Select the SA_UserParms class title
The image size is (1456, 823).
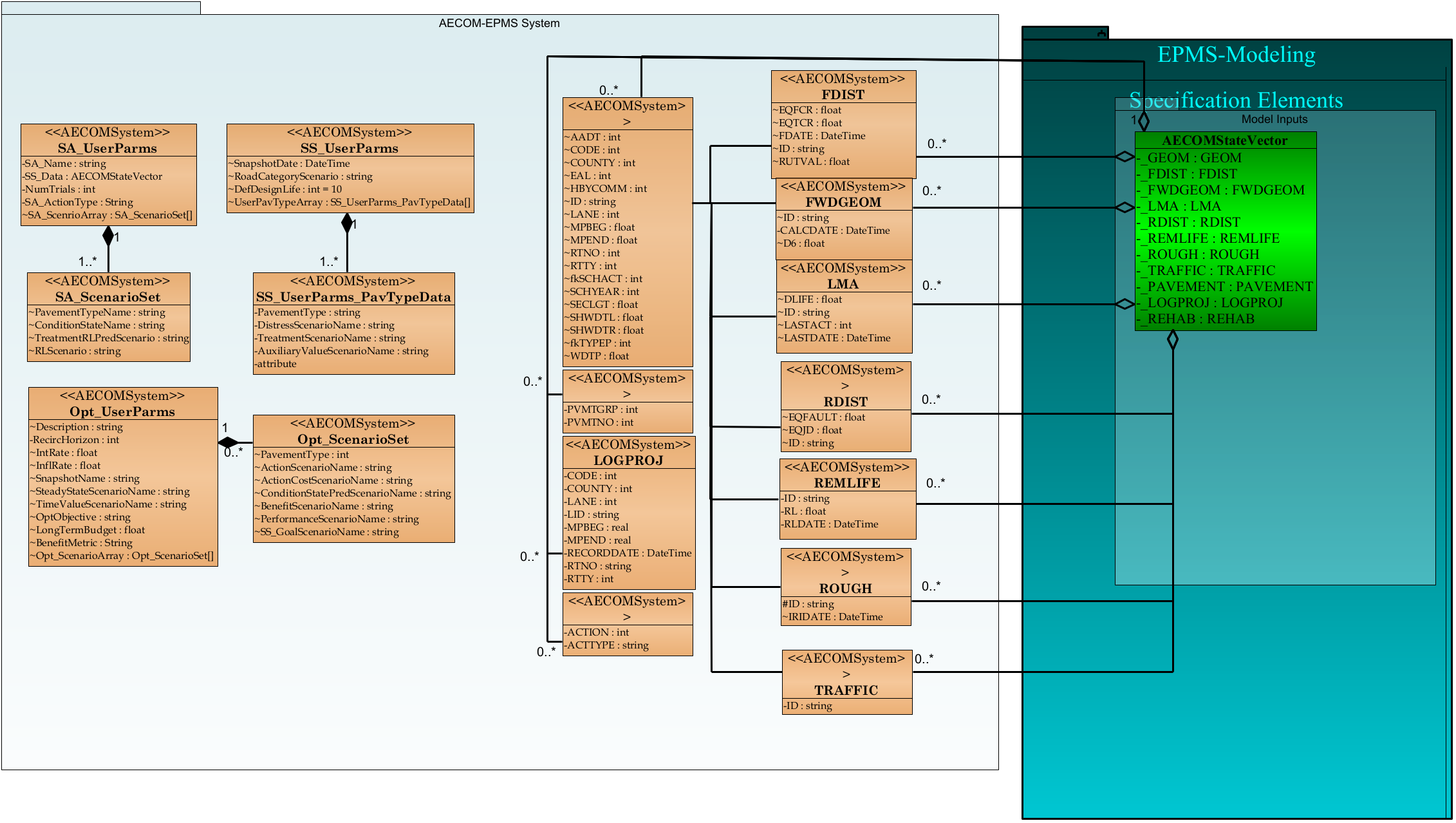coord(107,148)
